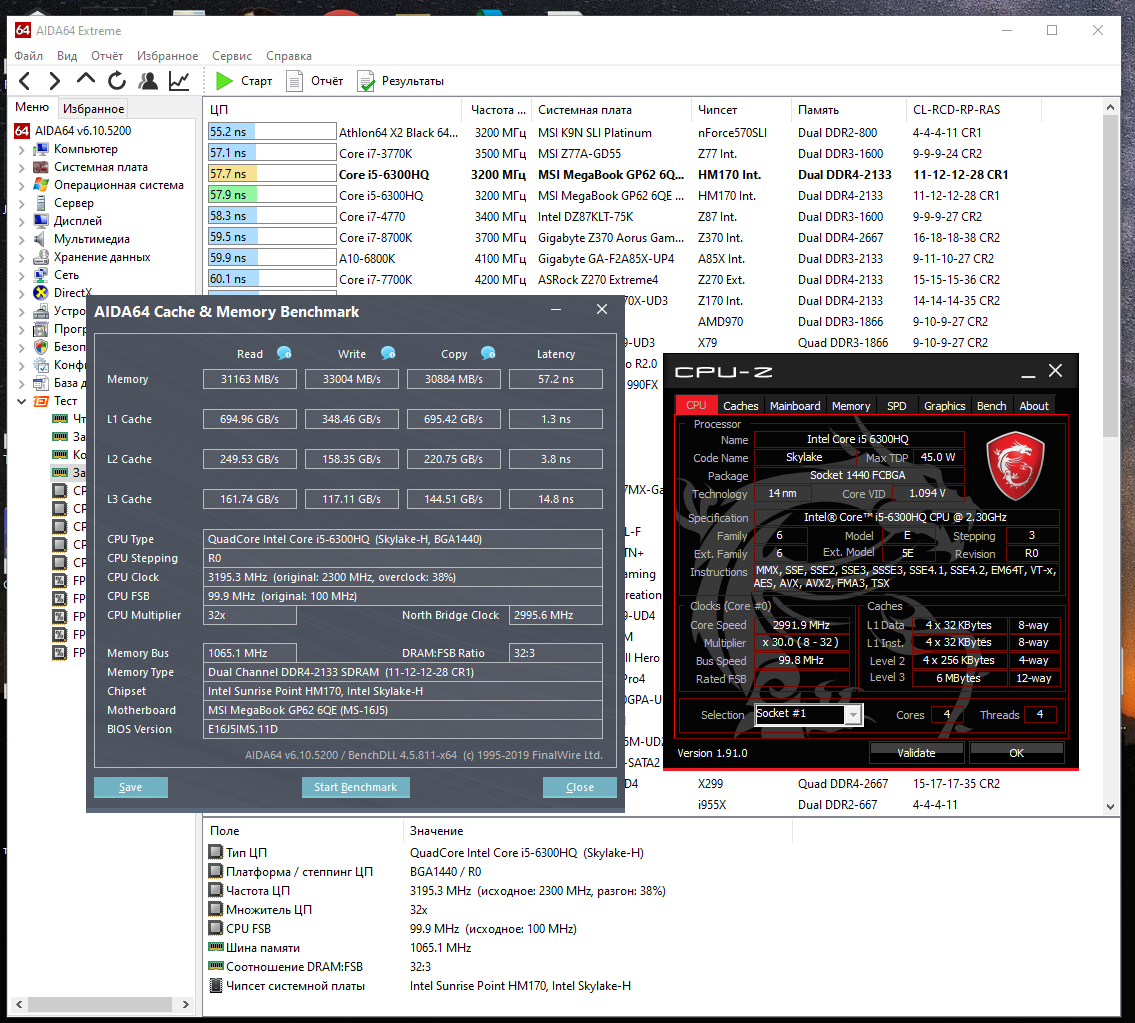Switch to the Mainboard tab in CPU-Z

(x=795, y=405)
